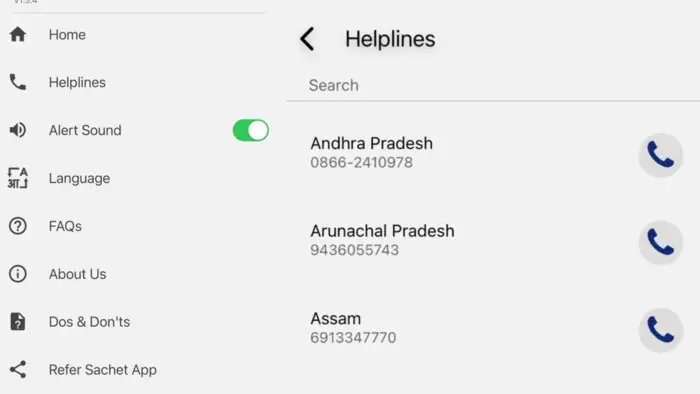Screen dimensions: 700x394
Task: Turn off the Alert Sound toggle
Action: 251,130
